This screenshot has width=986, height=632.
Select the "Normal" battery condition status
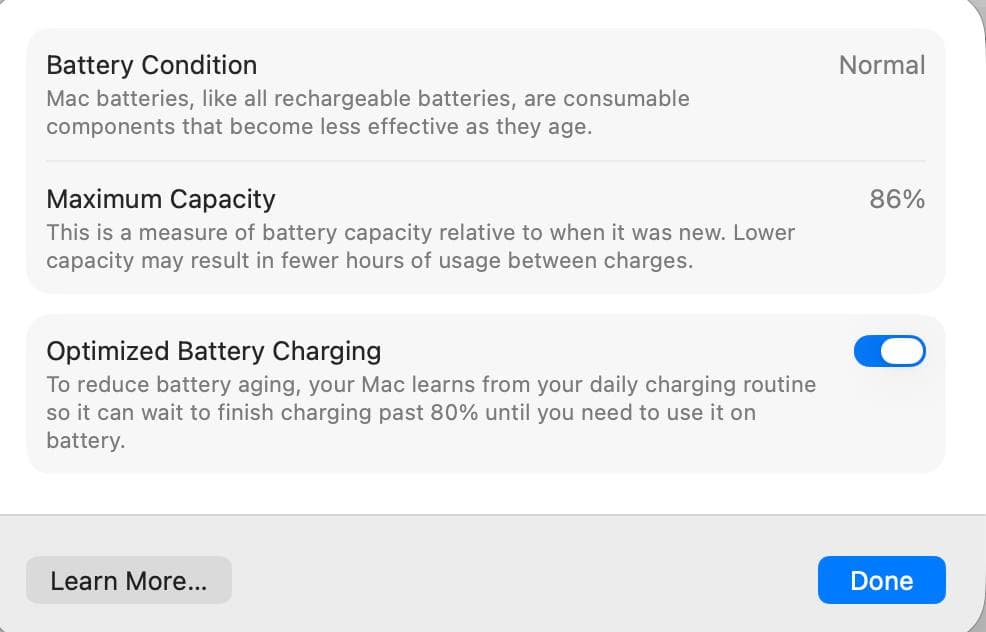click(881, 65)
